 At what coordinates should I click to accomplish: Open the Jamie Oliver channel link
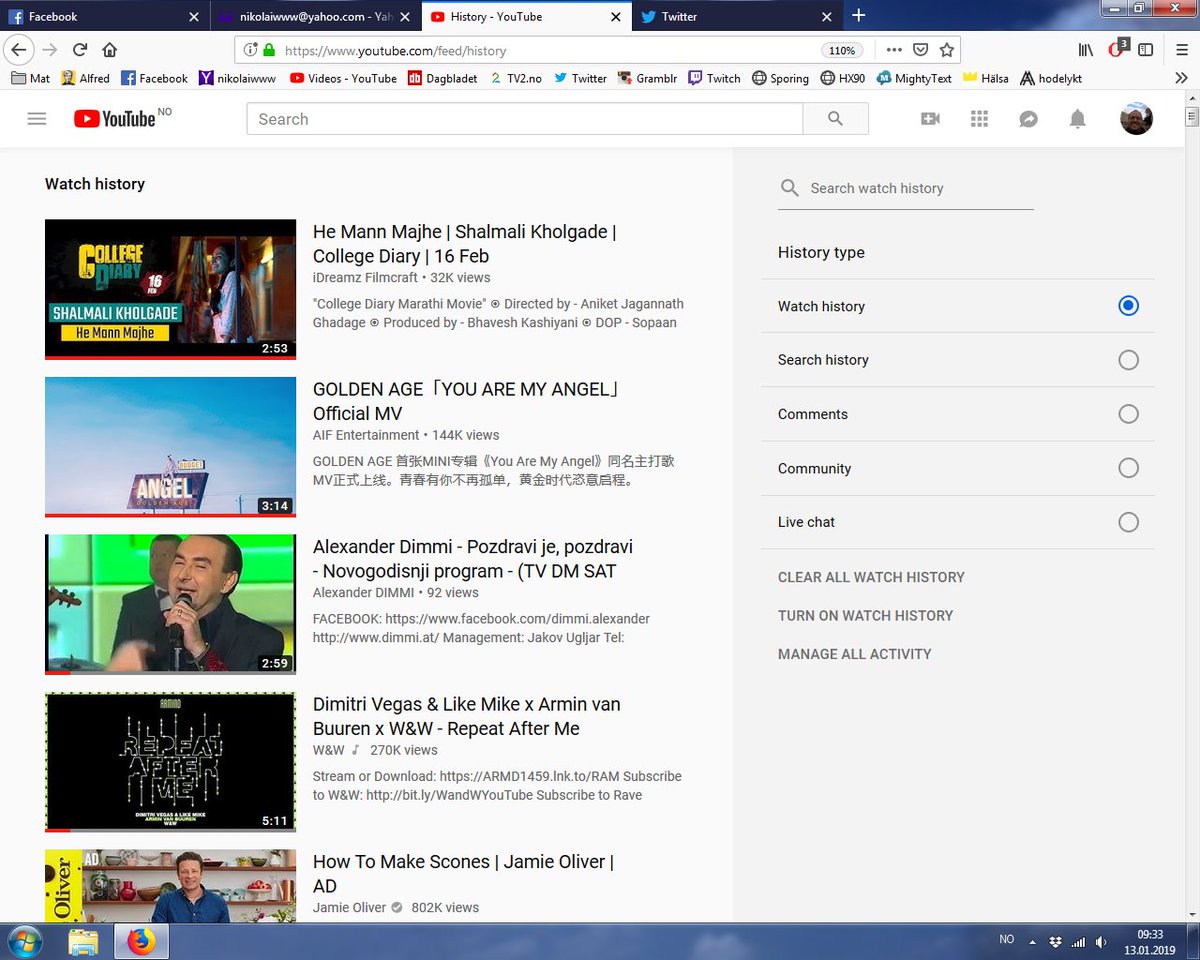(349, 907)
